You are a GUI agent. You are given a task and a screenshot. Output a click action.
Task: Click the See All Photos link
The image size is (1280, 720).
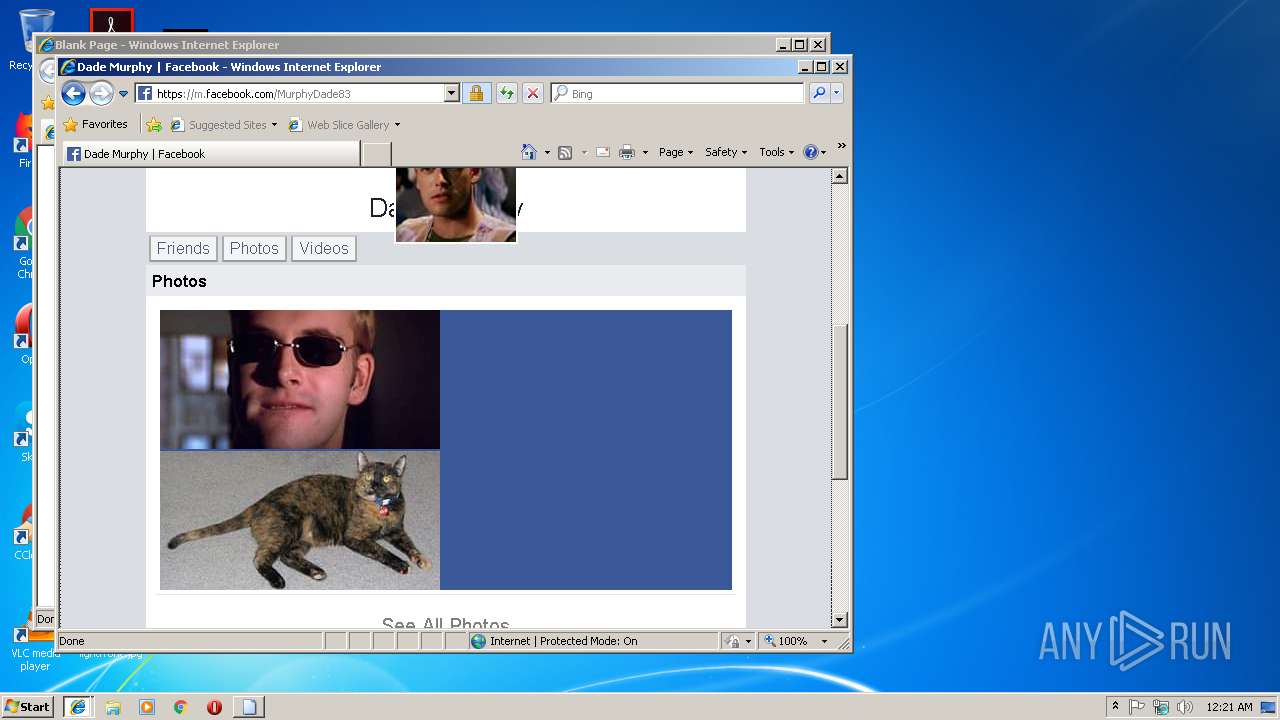coord(445,622)
